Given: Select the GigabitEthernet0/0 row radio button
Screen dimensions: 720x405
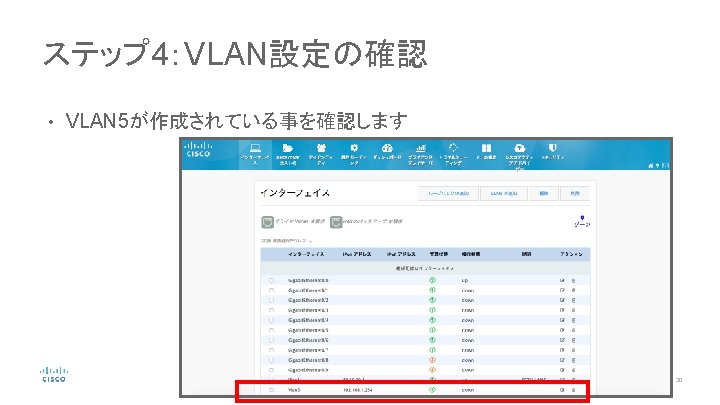Looking at the screenshot, I should 271,280.
